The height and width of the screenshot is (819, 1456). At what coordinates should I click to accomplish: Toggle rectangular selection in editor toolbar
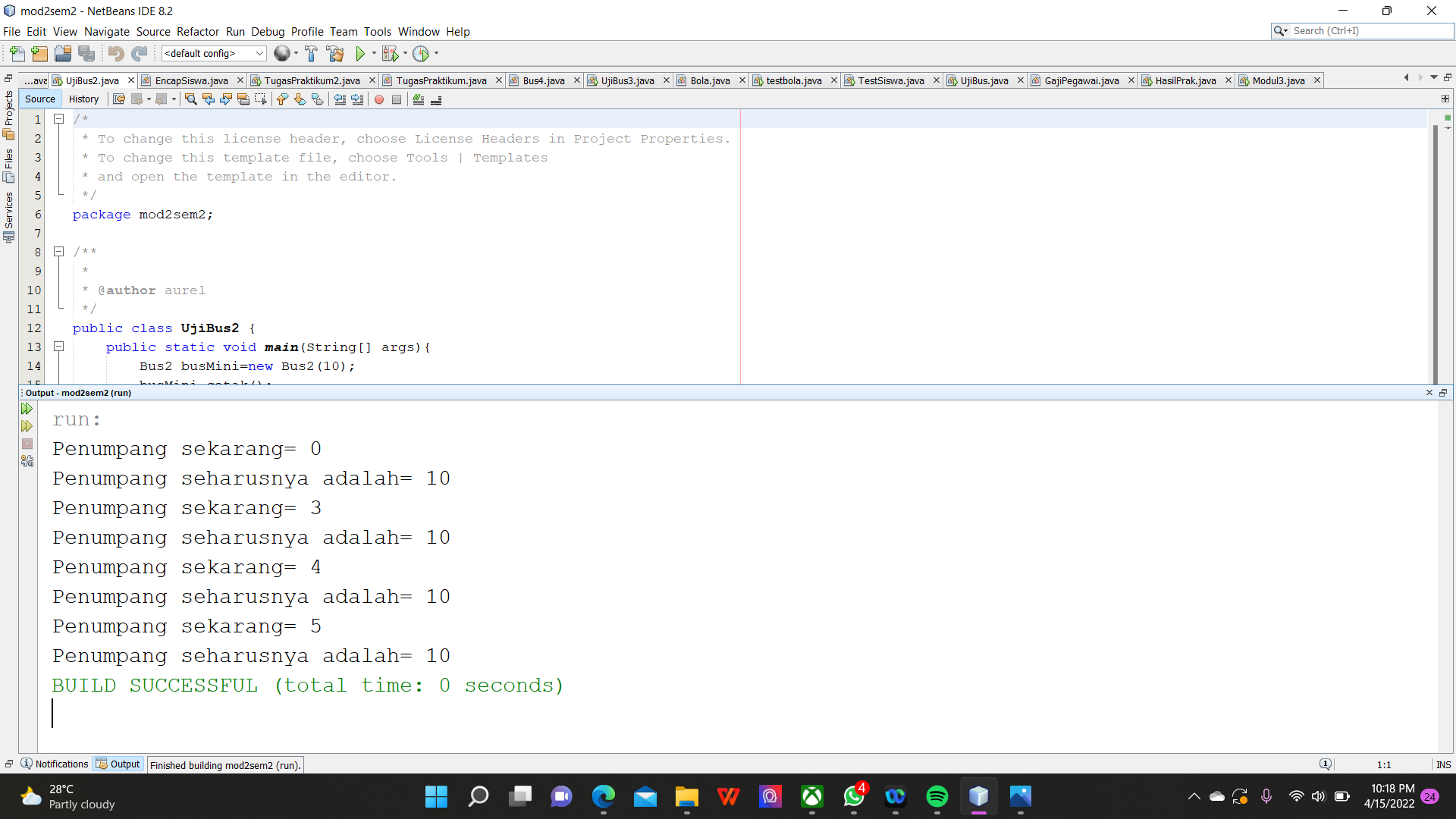click(x=261, y=99)
